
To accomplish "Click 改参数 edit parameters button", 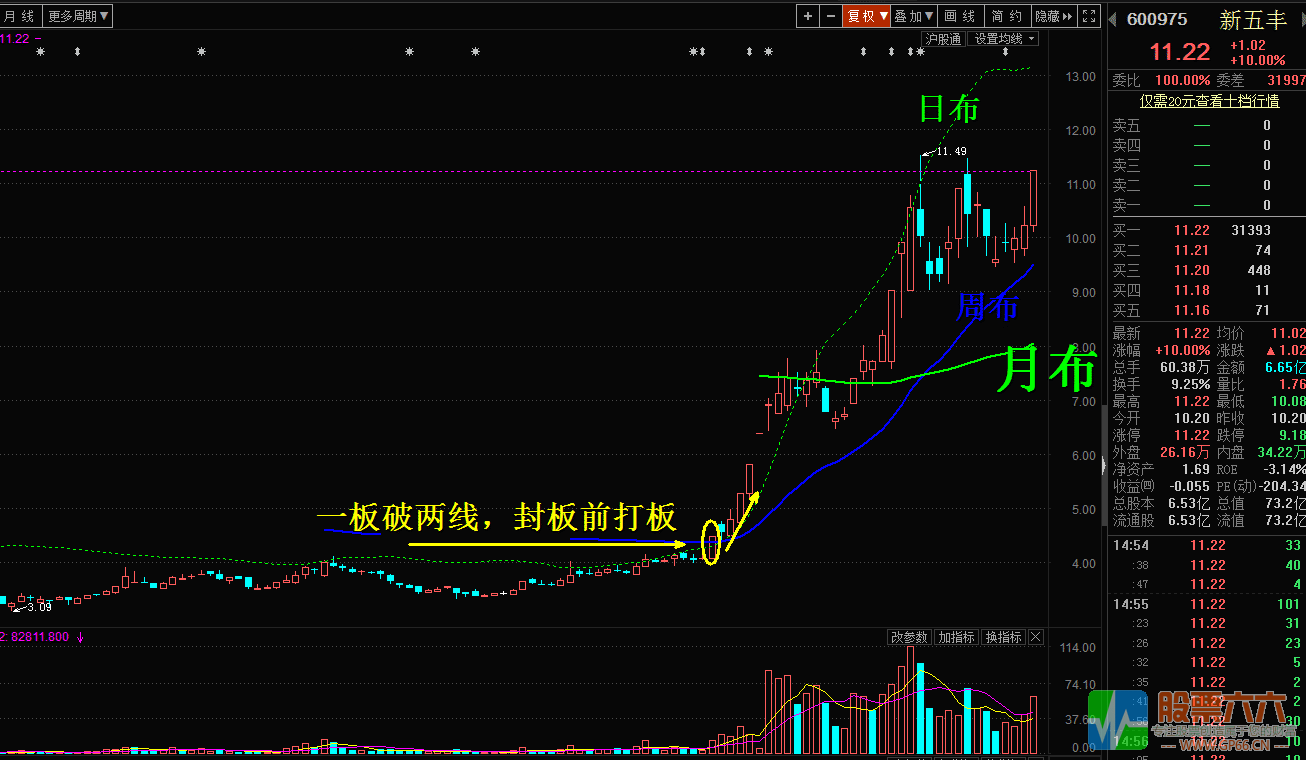I will [910, 637].
